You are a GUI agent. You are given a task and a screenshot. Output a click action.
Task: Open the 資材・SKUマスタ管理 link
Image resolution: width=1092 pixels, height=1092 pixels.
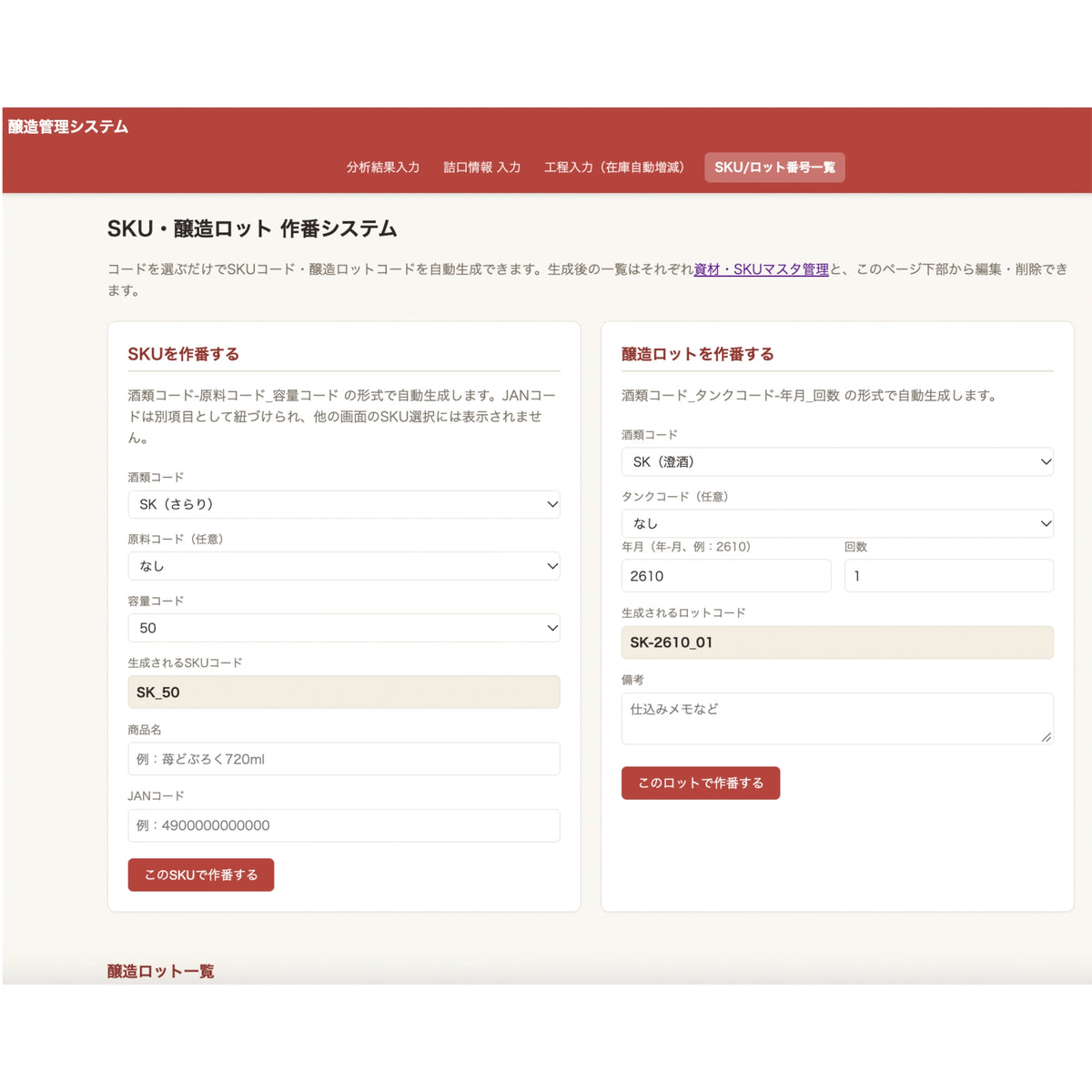click(761, 269)
